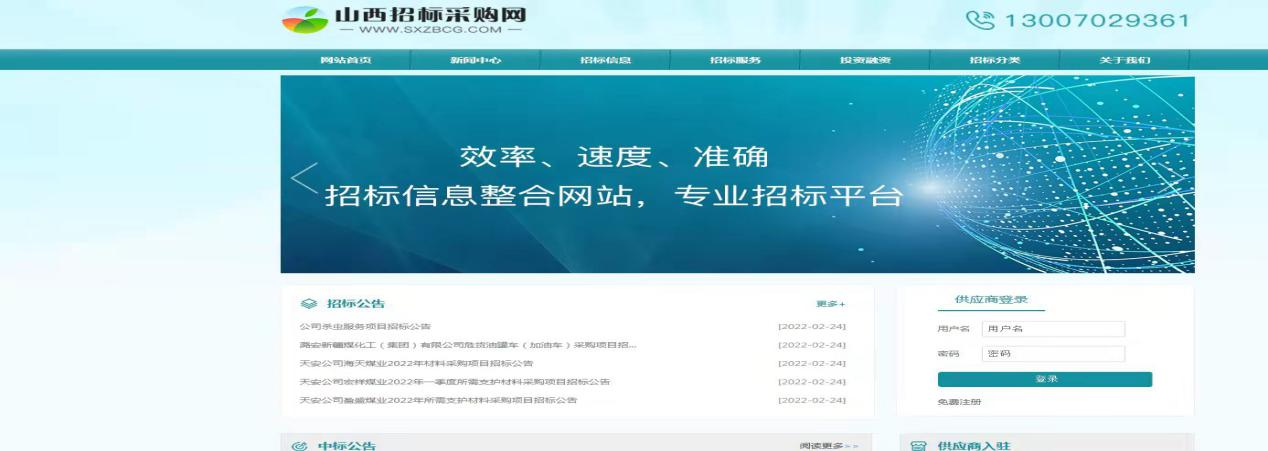The image size is (1268, 451).
Task: Click the banner's previous slide arrow
Action: point(304,178)
